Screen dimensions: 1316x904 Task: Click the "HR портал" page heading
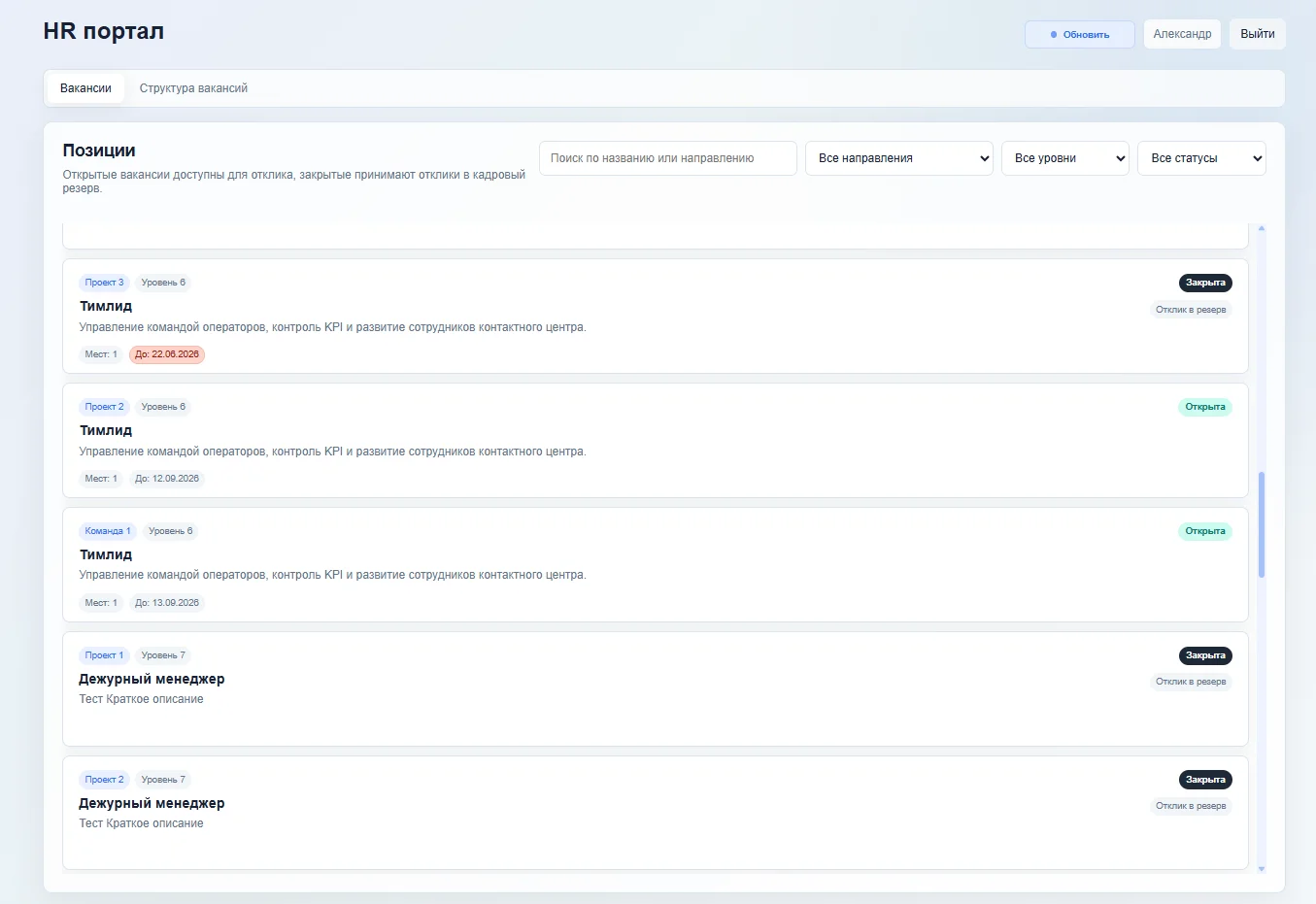[104, 31]
